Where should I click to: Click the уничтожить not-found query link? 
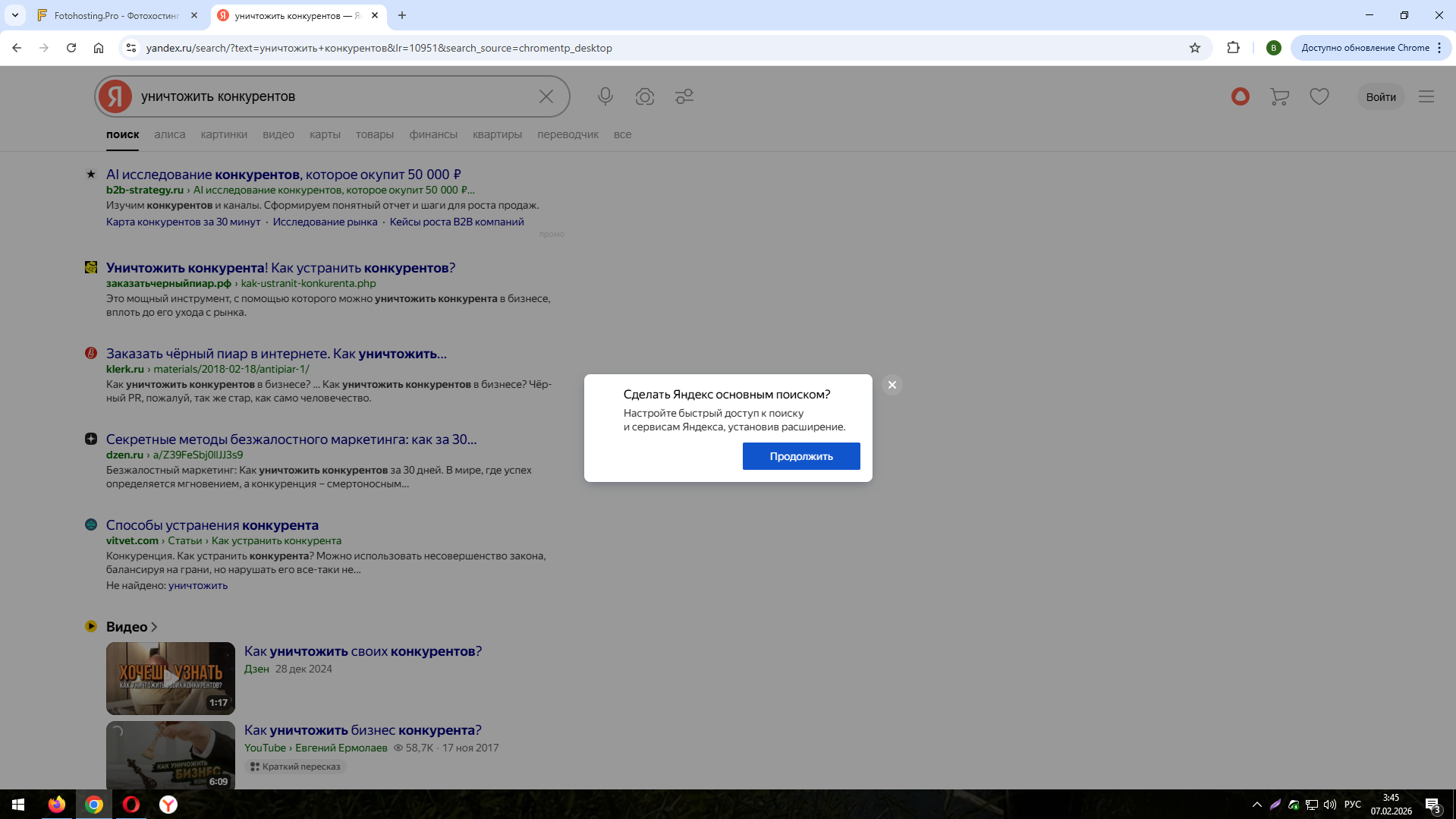[198, 585]
